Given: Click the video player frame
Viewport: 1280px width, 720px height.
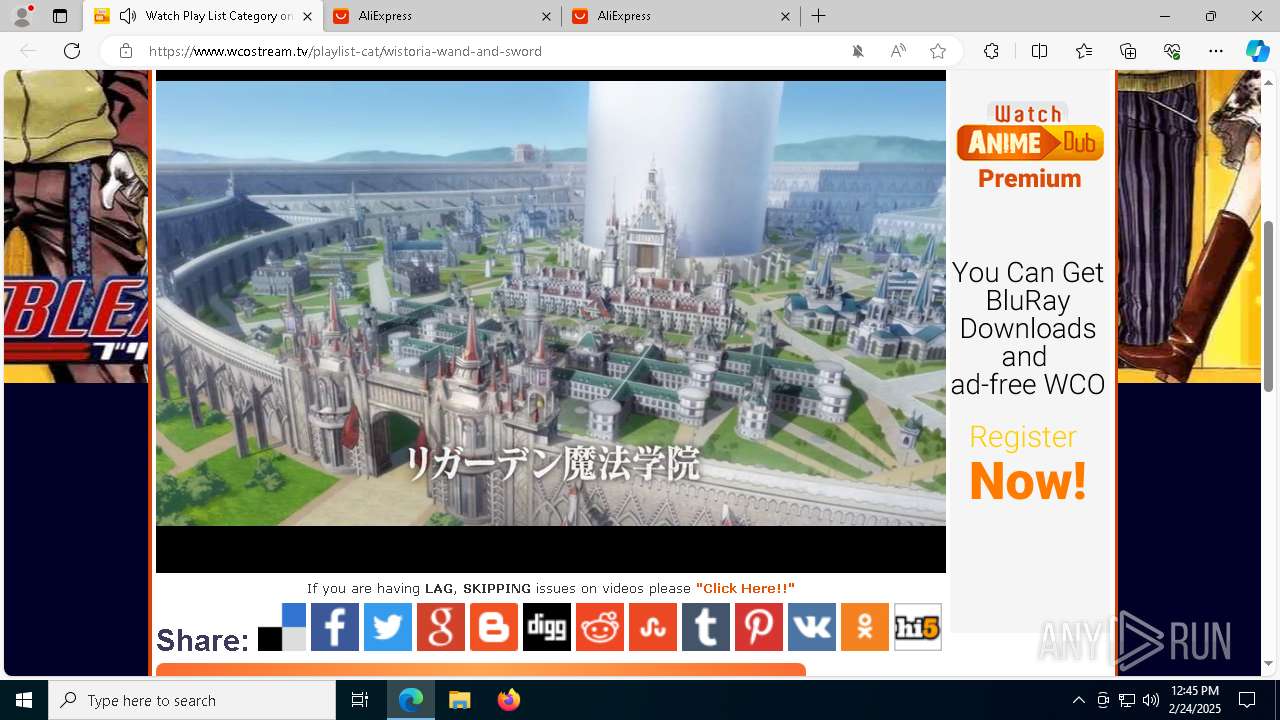Looking at the screenshot, I should [x=551, y=322].
